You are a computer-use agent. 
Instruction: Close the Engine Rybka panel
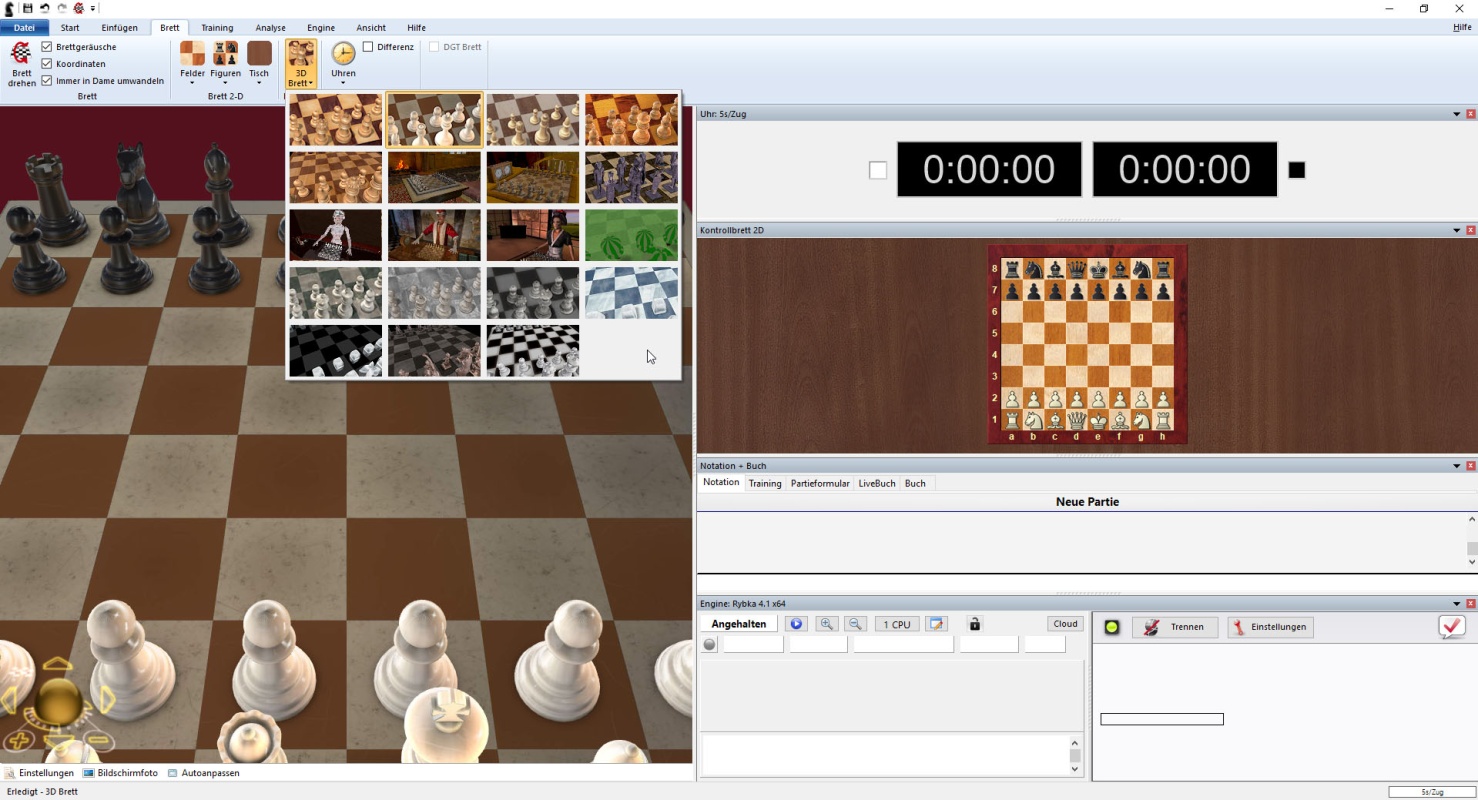pos(1470,604)
